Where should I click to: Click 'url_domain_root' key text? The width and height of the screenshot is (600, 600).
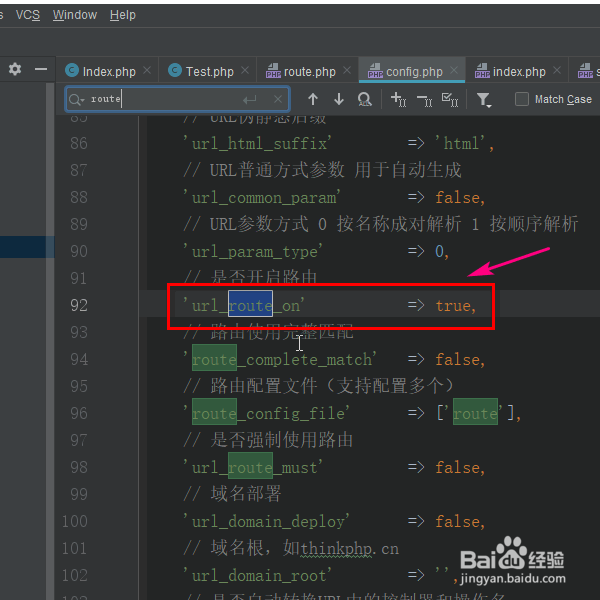click(x=257, y=576)
